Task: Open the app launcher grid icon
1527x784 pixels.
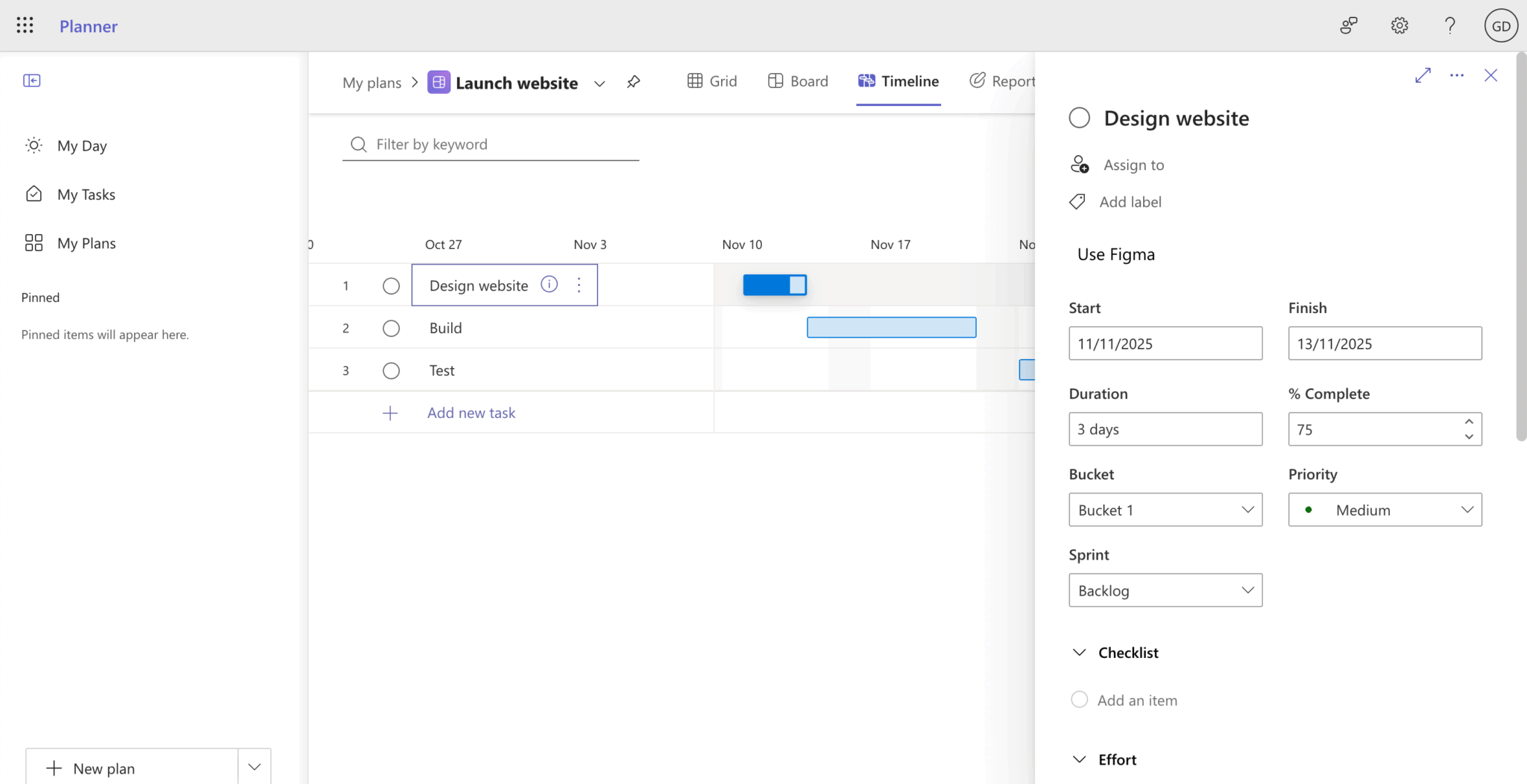Action: coord(25,25)
